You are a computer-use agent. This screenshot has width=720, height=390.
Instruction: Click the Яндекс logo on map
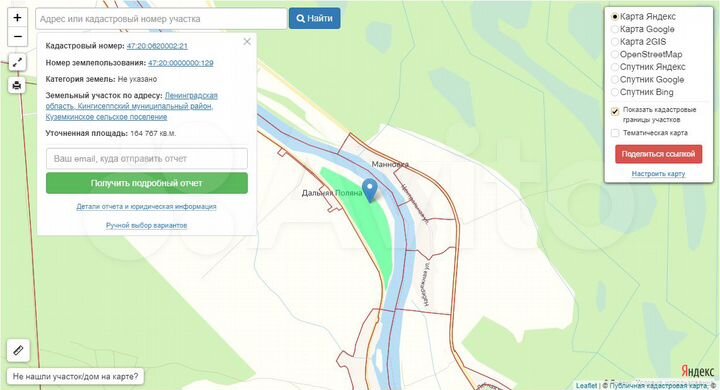pos(697,371)
